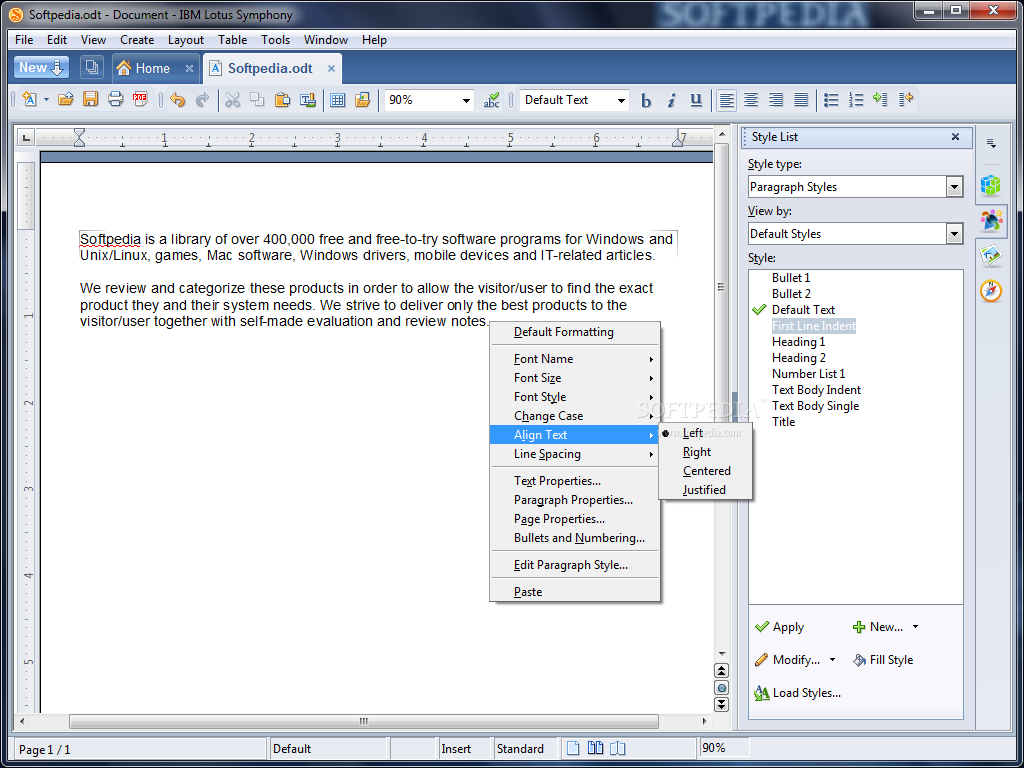Click the Load Styles button
Viewport: 1024px width, 768px height.
pyautogui.click(x=797, y=693)
